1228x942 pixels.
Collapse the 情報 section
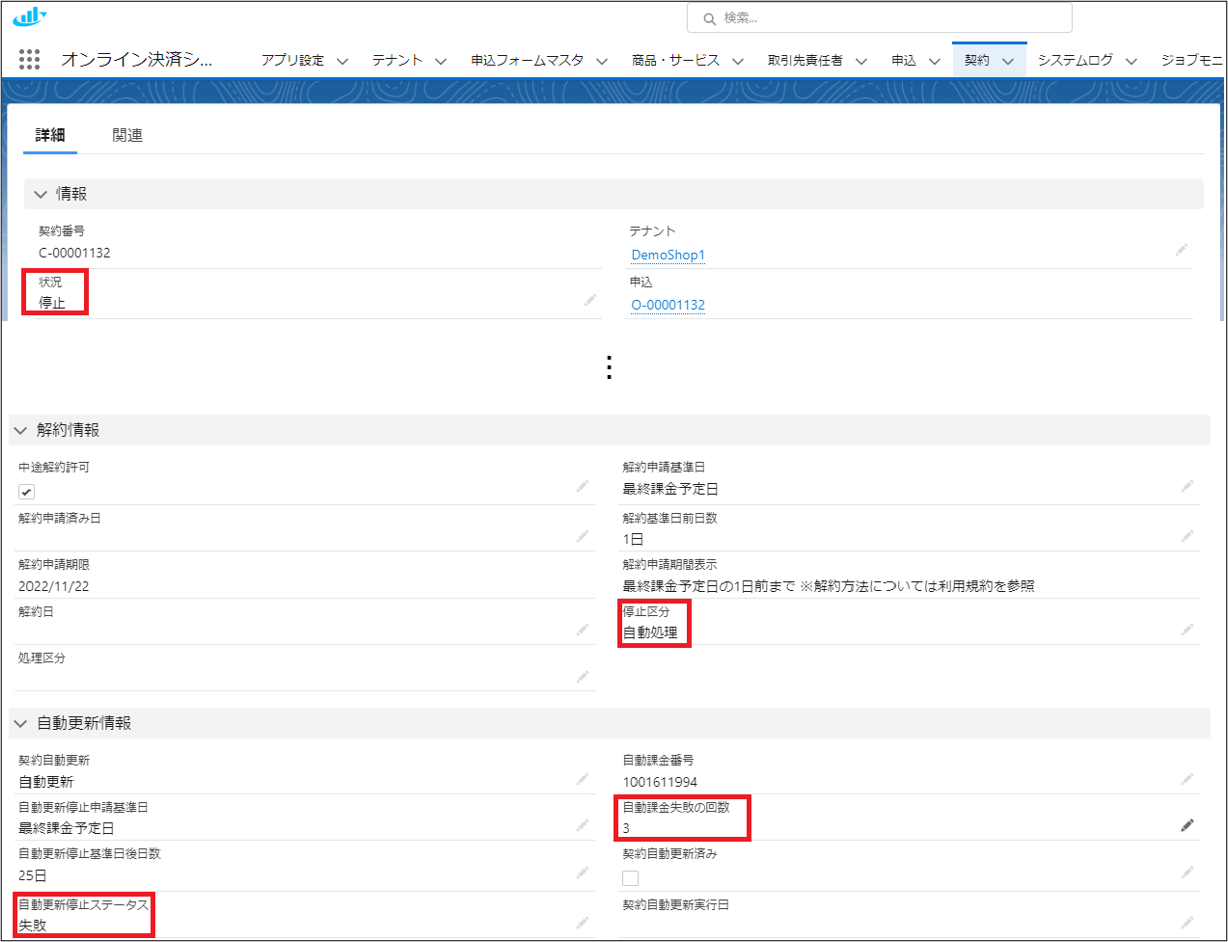tap(41, 194)
